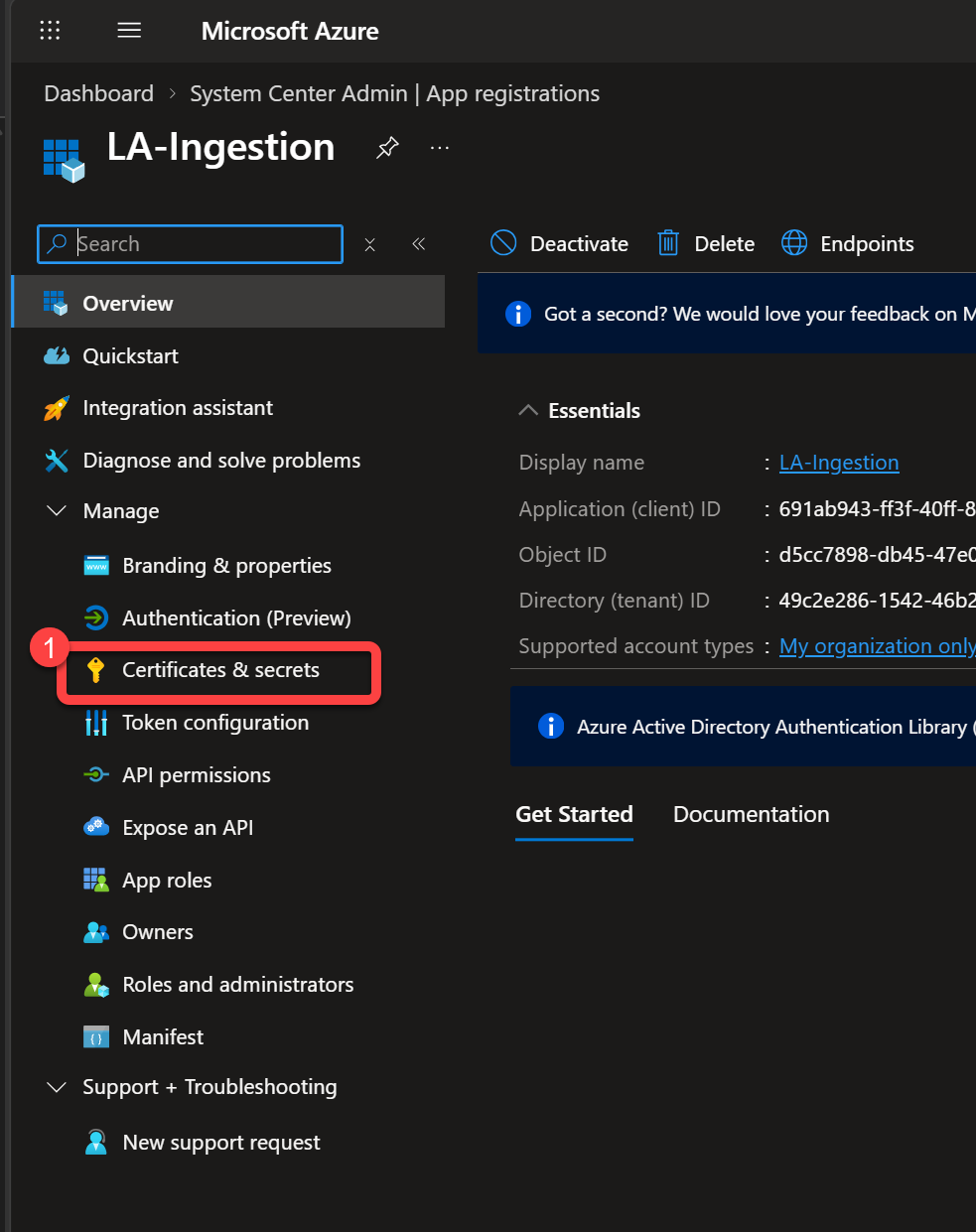976x1232 pixels.
Task: Click the LA-Ingestion app registration icon in header
Action: point(65,160)
